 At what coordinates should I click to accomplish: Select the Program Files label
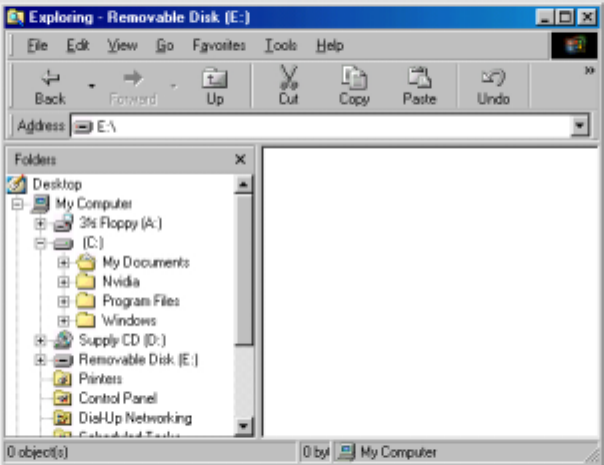click(x=141, y=301)
